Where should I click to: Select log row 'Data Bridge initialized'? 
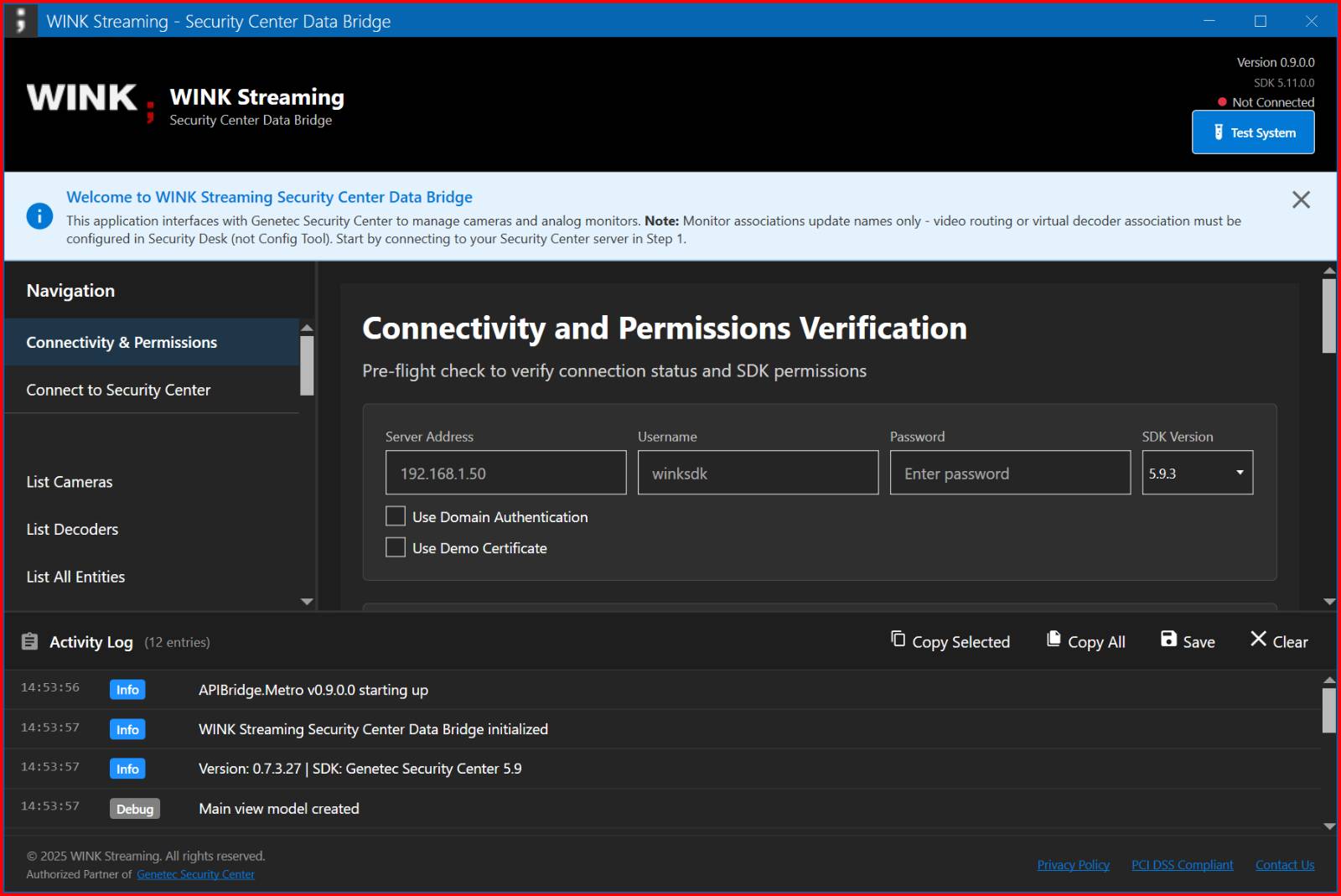[662, 729]
